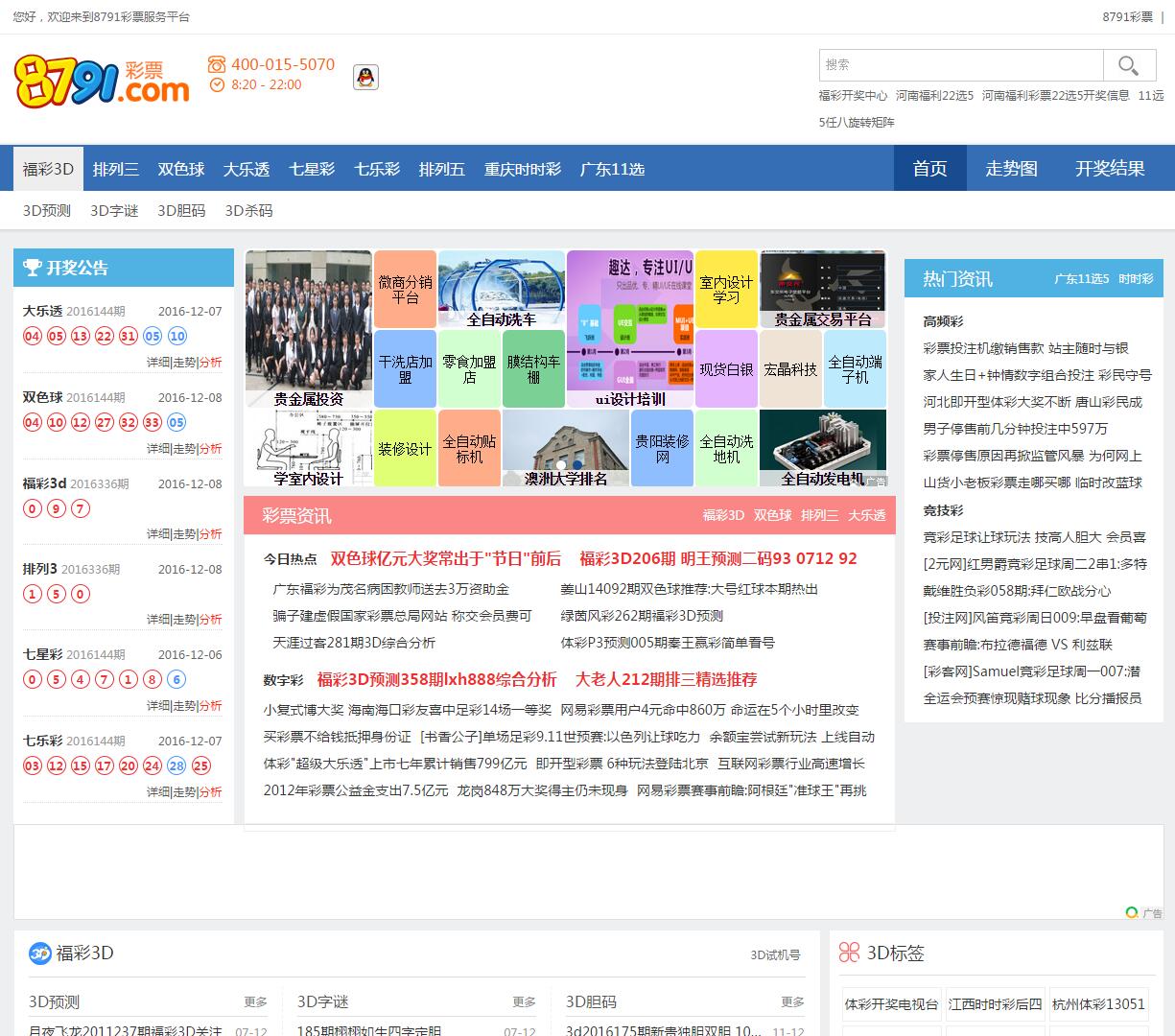The height and width of the screenshot is (1036, 1175).
Task: Open the 3D预测 sub-navigation link
Action: coord(47,210)
